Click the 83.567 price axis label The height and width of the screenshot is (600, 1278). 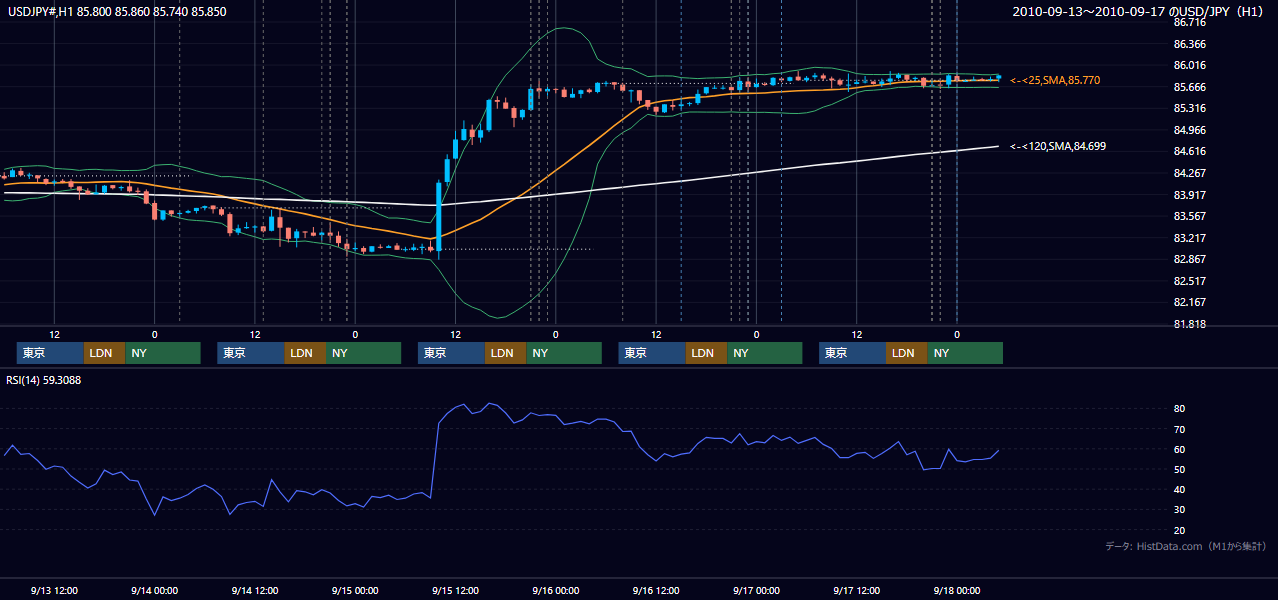pos(1188,216)
